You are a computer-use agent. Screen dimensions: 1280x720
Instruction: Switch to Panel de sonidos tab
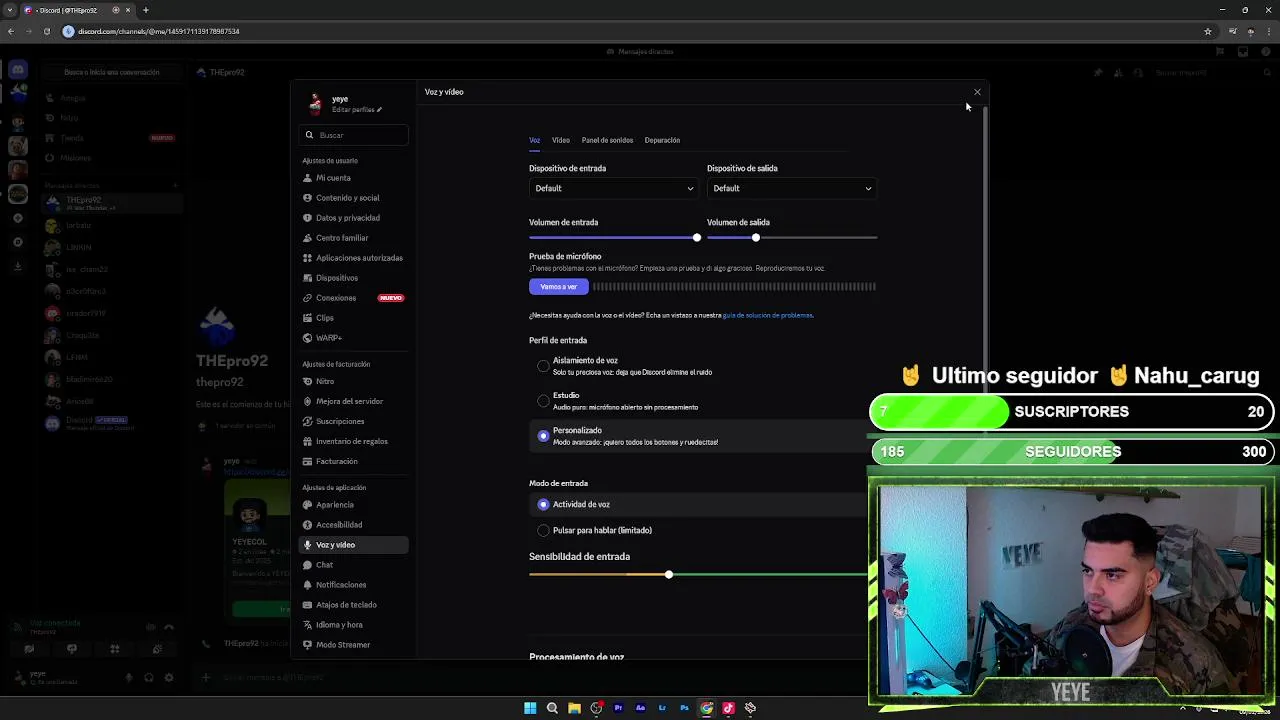[x=607, y=141]
